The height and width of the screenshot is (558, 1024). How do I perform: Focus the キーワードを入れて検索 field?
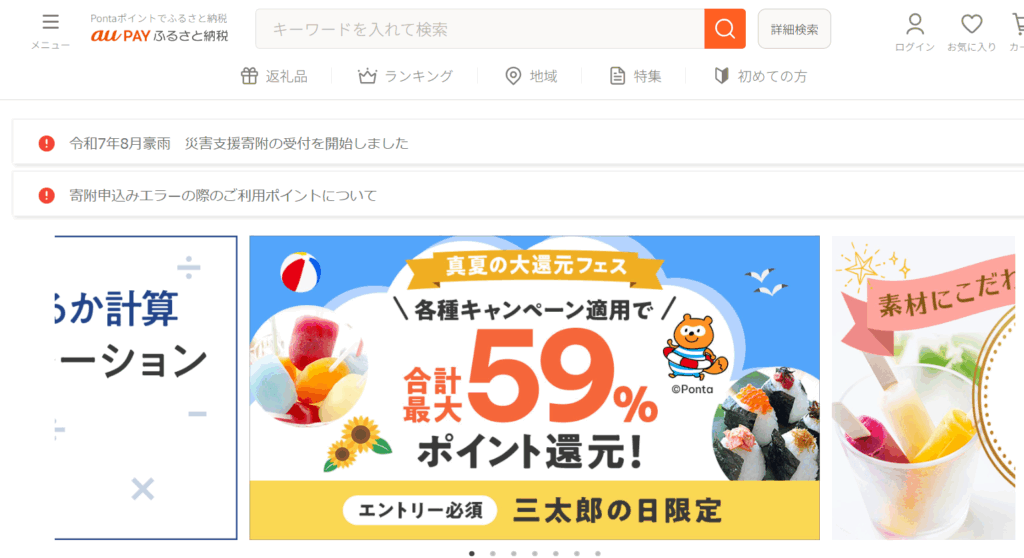(480, 29)
